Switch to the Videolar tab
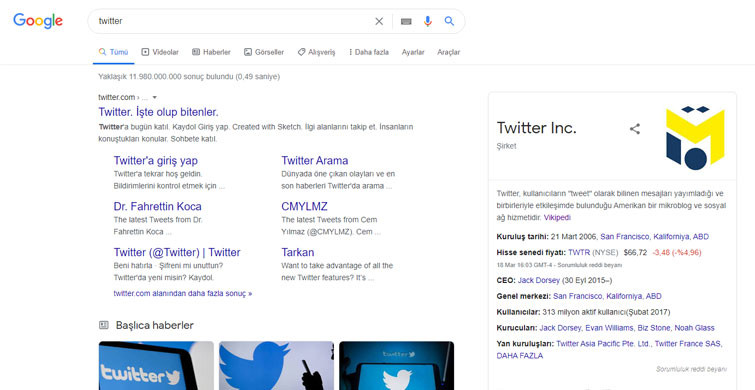 pyautogui.click(x=160, y=52)
